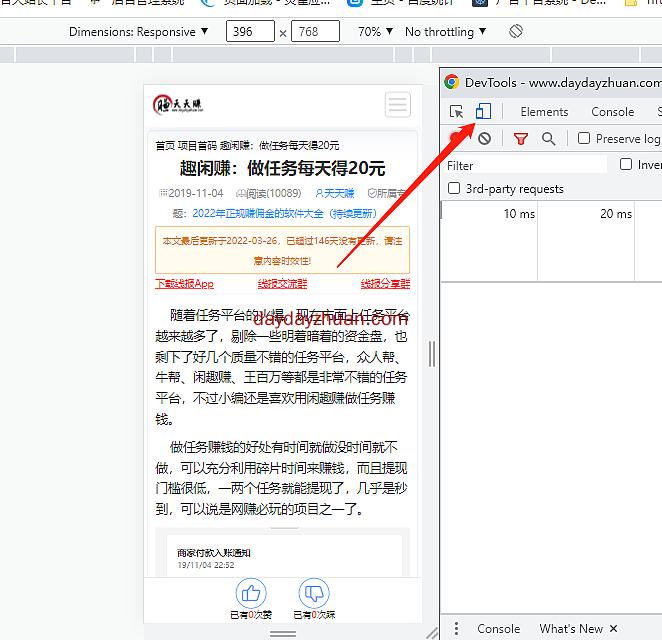
Task: Open the Dimensions: Responsive dropdown
Action: point(138,32)
